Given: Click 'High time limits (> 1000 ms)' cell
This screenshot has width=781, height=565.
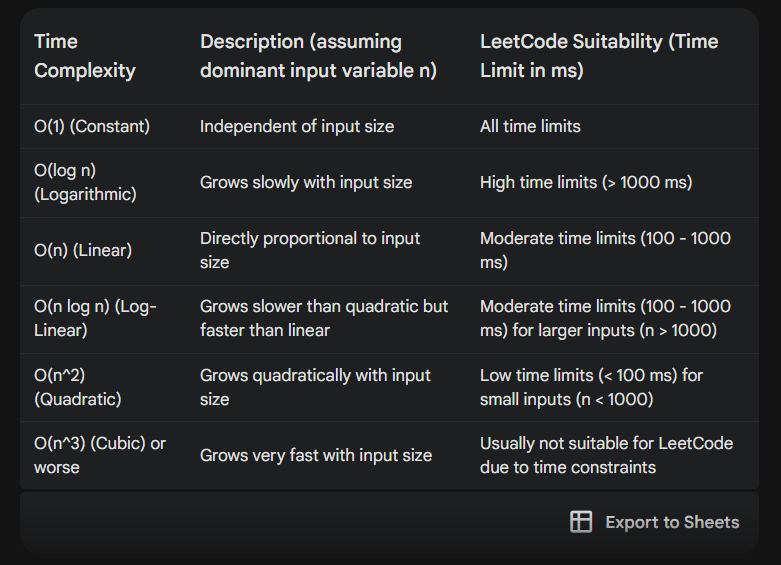Looking at the screenshot, I should (x=586, y=182).
